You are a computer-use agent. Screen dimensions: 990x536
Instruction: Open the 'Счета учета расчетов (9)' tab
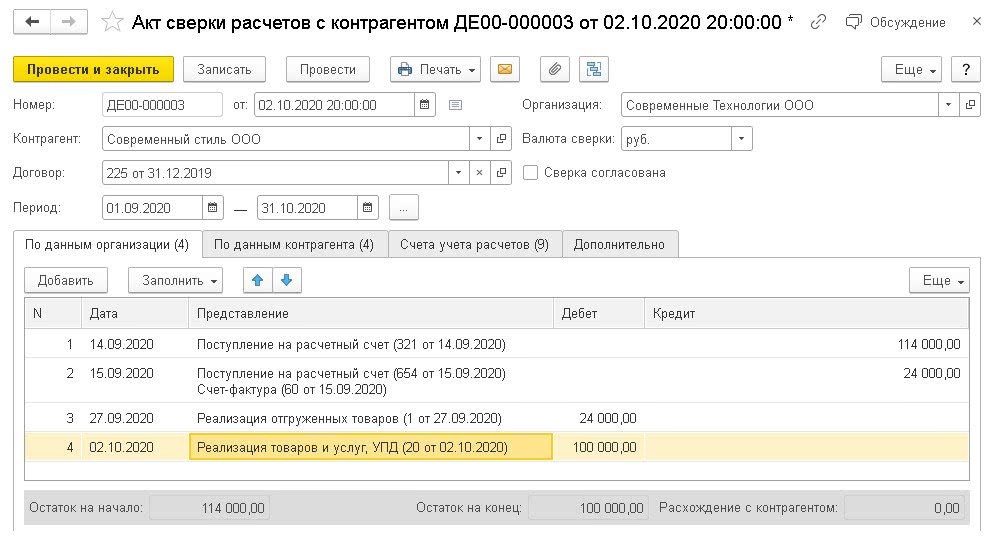coord(474,244)
